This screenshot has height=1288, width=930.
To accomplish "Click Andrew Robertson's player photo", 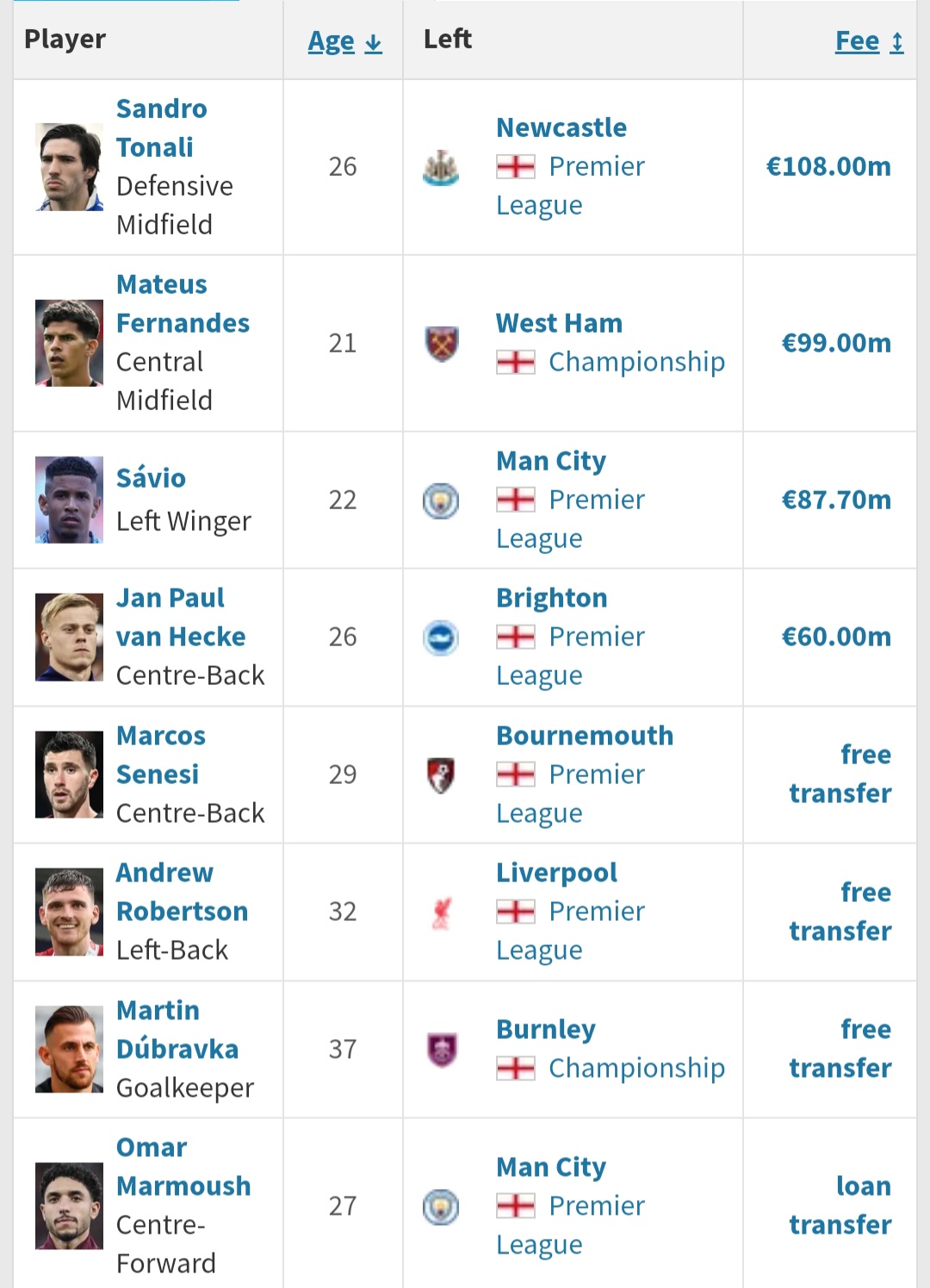I will point(69,912).
